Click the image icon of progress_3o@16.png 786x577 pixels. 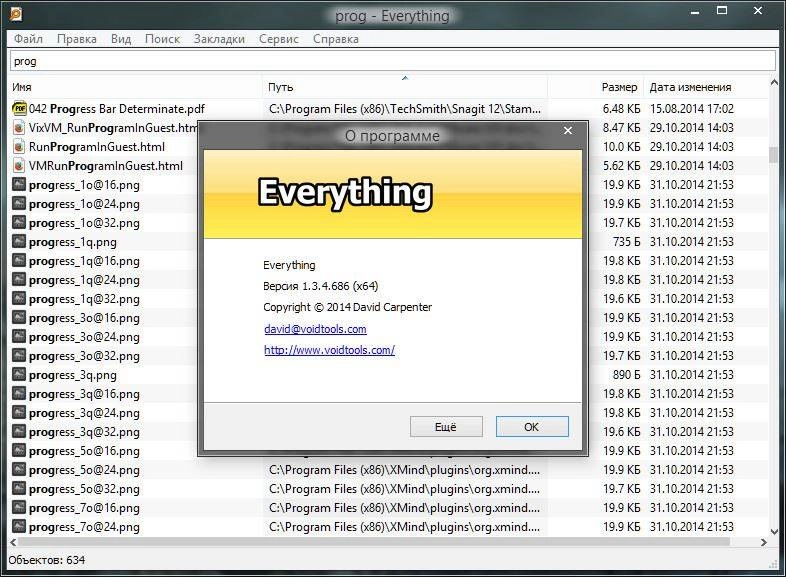point(19,318)
